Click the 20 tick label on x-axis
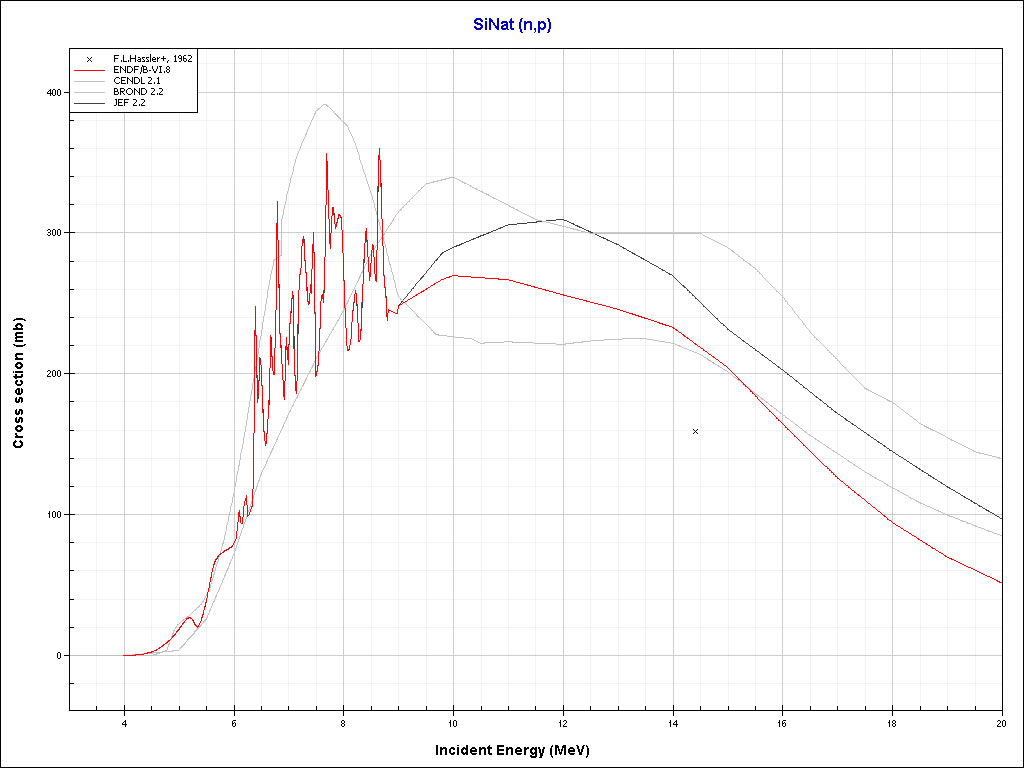 [x=1001, y=722]
